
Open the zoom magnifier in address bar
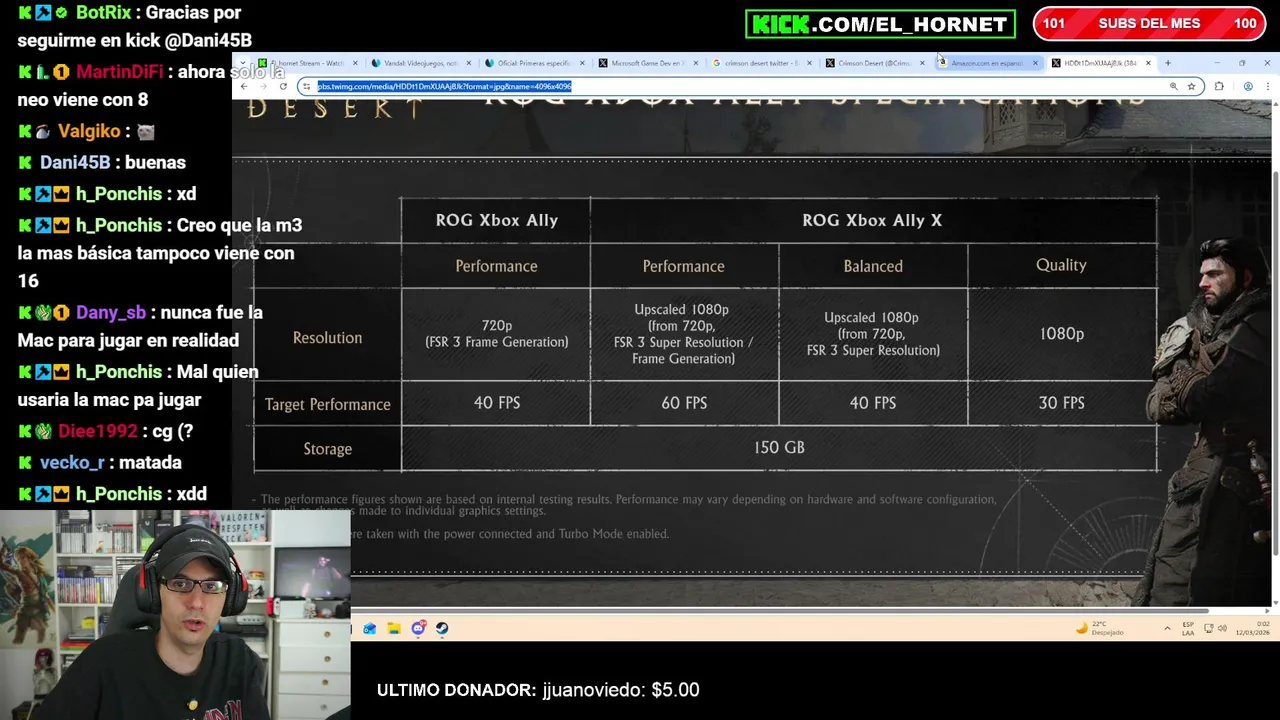pyautogui.click(x=1173, y=86)
